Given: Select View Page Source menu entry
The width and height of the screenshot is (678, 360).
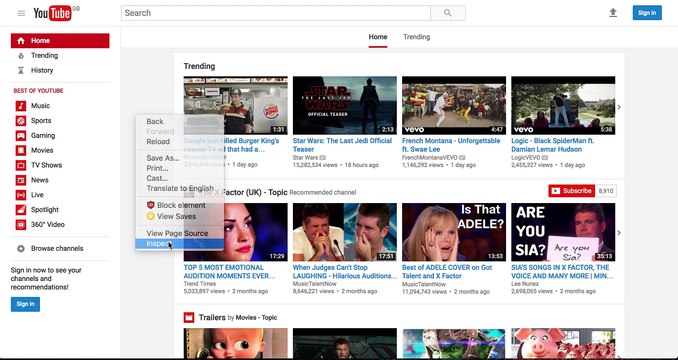Looking at the screenshot, I should point(177,233).
